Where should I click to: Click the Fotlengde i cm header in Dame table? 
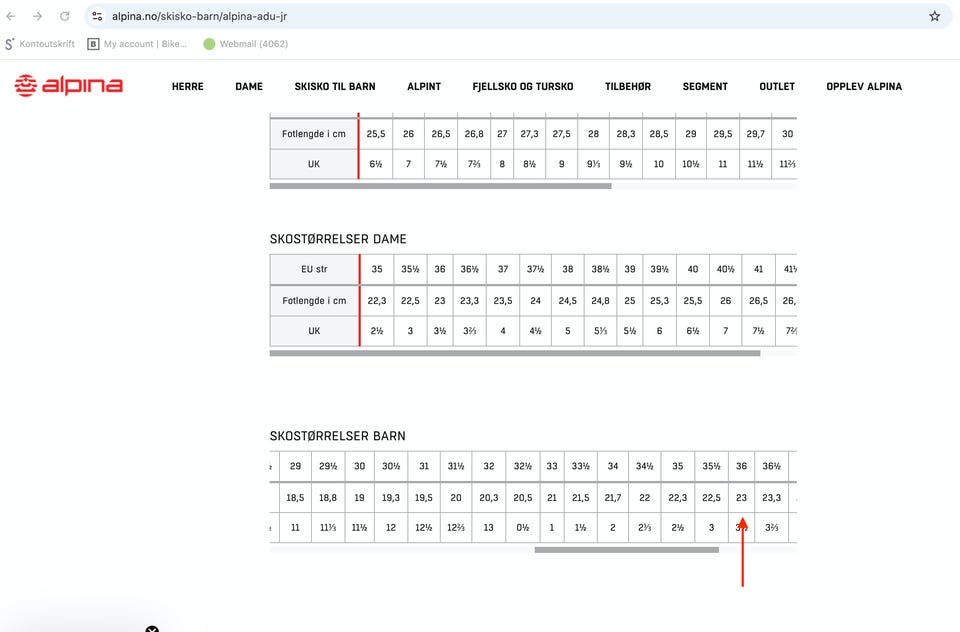pyautogui.click(x=314, y=301)
